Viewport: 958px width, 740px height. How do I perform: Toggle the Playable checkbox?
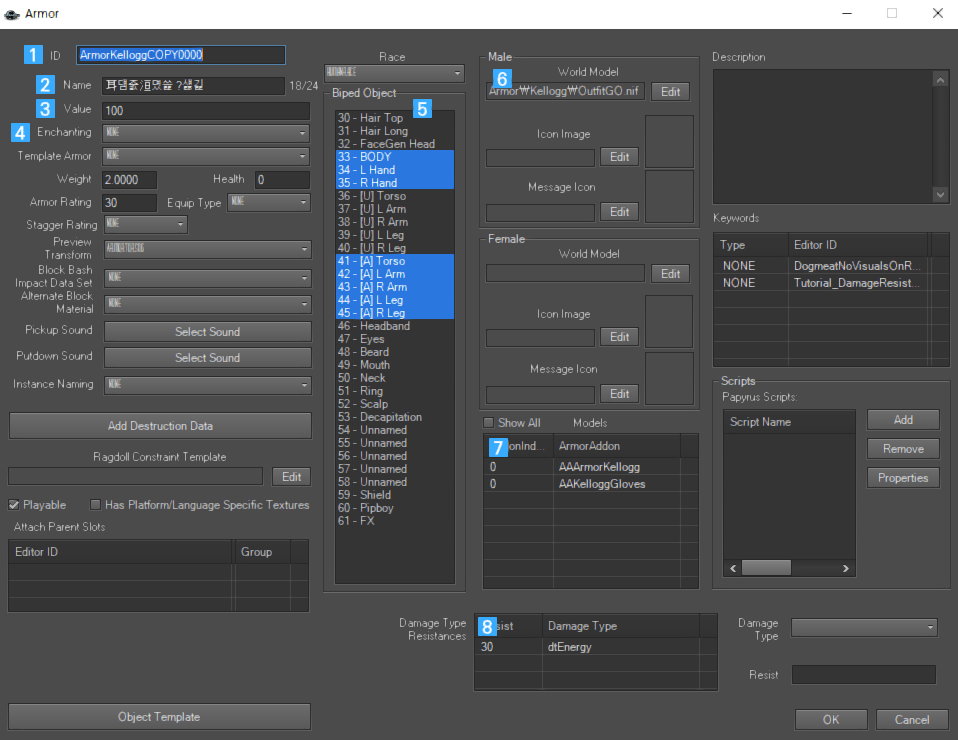tap(13, 505)
